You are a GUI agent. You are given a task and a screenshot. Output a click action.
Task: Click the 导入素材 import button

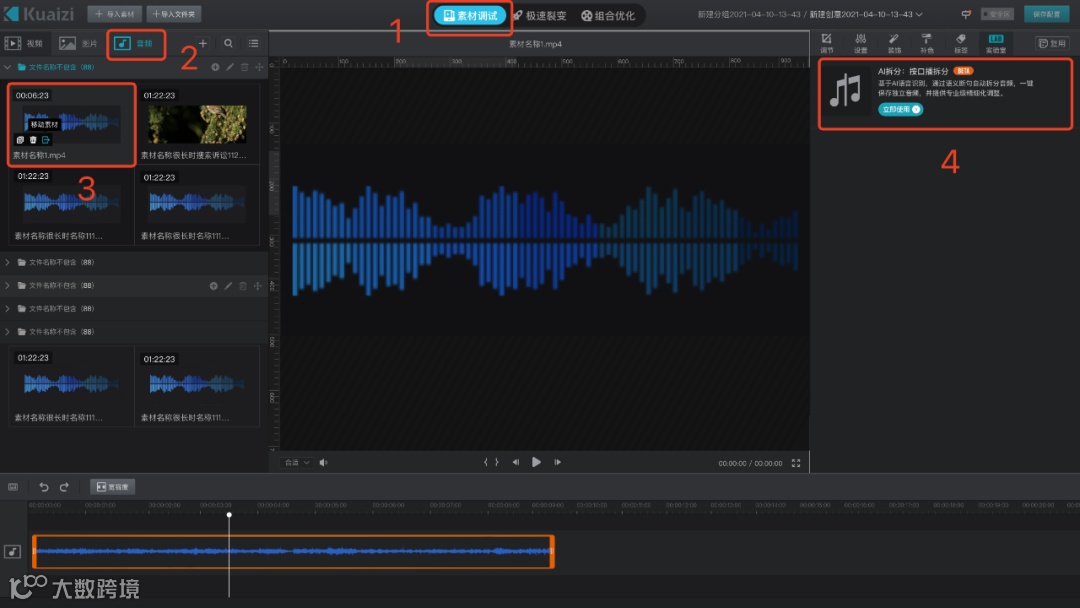click(x=114, y=14)
